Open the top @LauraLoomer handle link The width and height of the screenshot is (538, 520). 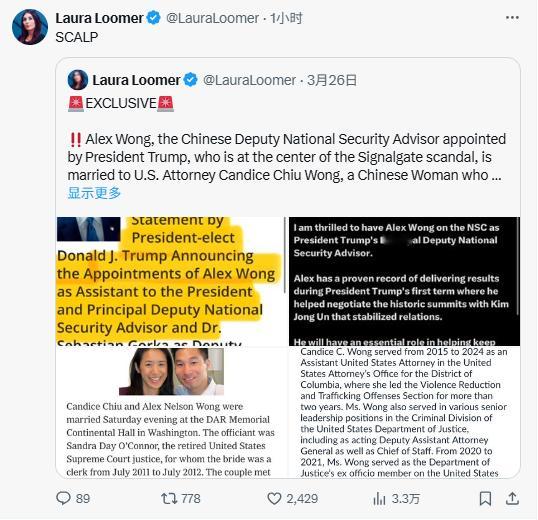click(212, 18)
